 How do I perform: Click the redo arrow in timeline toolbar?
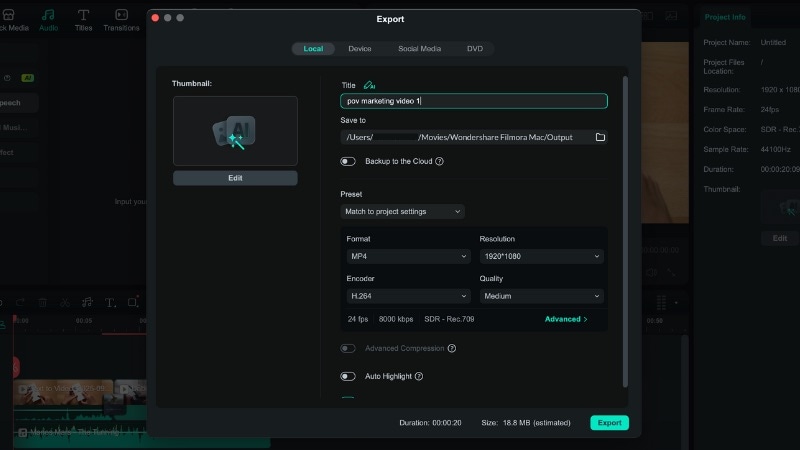coord(20,303)
